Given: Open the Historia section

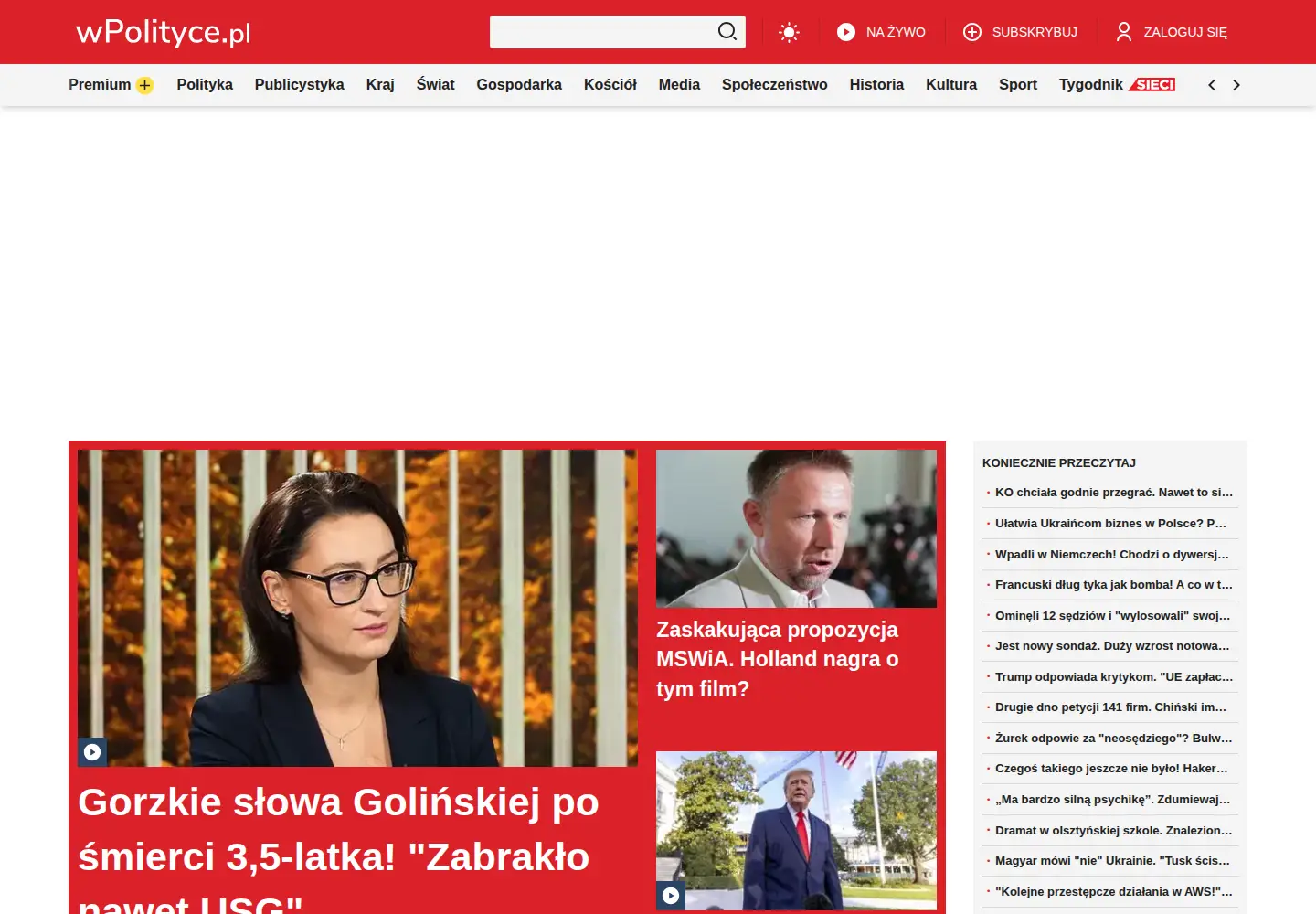Looking at the screenshot, I should [x=876, y=85].
